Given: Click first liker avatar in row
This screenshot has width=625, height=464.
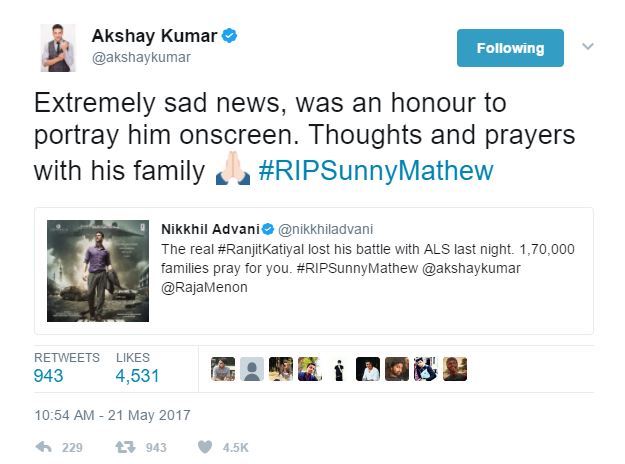Looking at the screenshot, I should pos(224,370).
